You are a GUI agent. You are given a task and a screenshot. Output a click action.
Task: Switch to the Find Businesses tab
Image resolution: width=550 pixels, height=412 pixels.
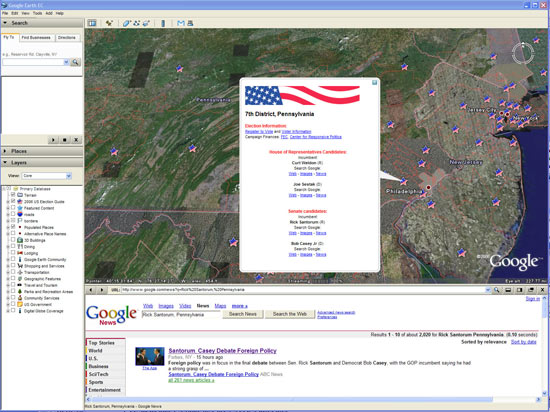[x=36, y=38]
